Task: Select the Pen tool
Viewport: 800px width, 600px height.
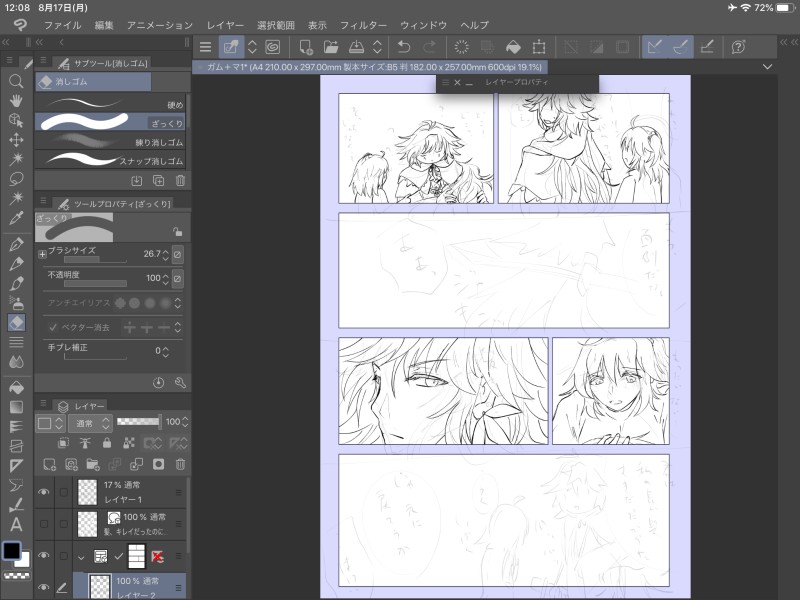Action: tap(16, 244)
